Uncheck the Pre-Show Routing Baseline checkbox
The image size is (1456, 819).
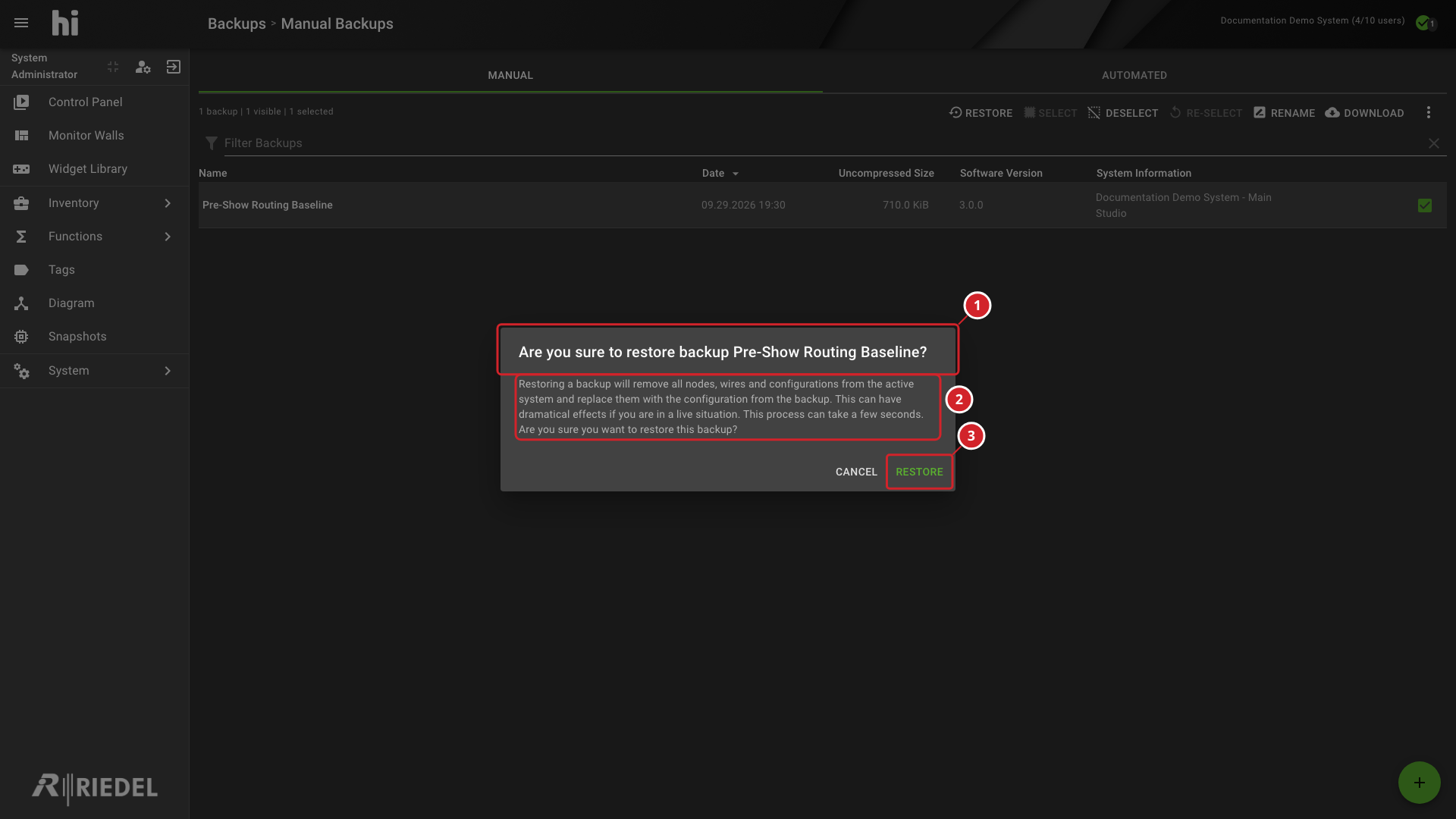tap(1425, 206)
